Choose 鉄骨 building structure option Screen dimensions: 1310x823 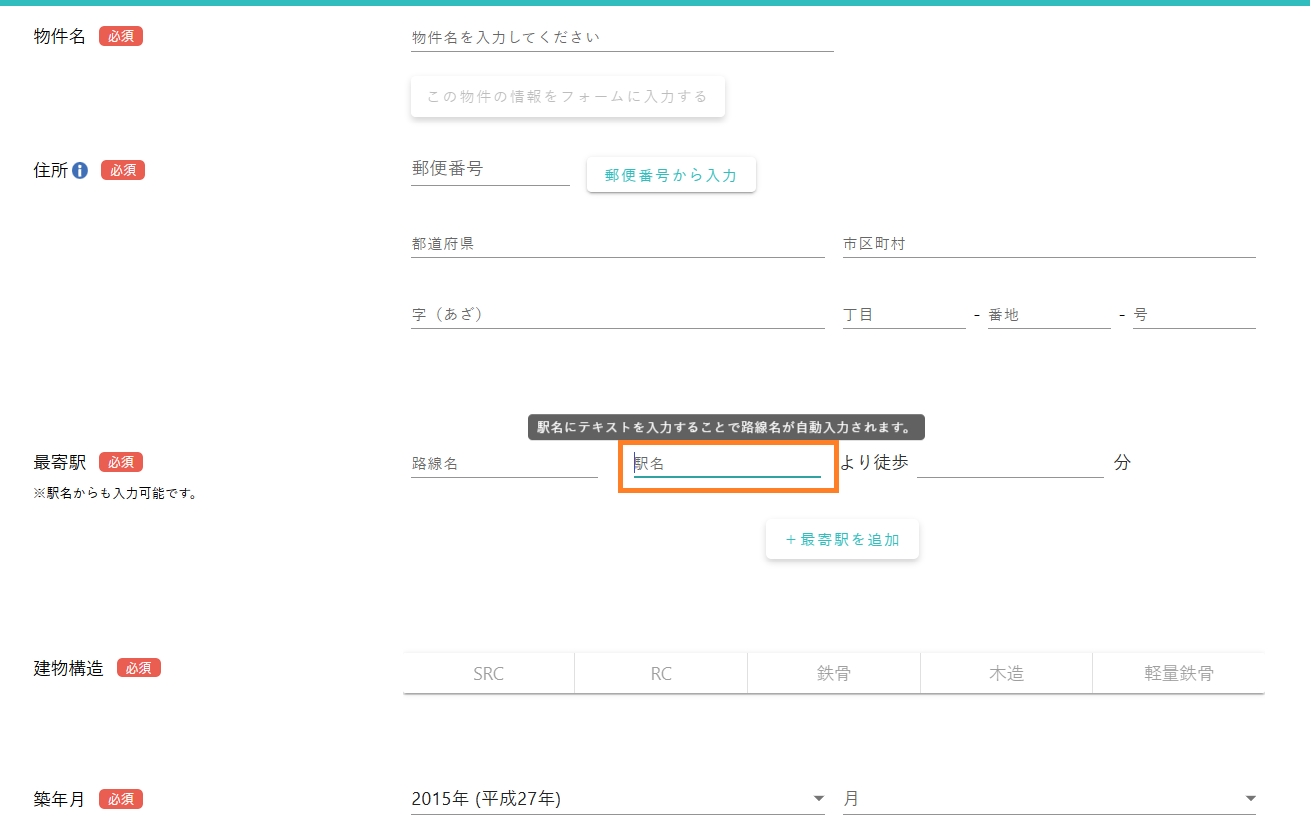pos(833,673)
